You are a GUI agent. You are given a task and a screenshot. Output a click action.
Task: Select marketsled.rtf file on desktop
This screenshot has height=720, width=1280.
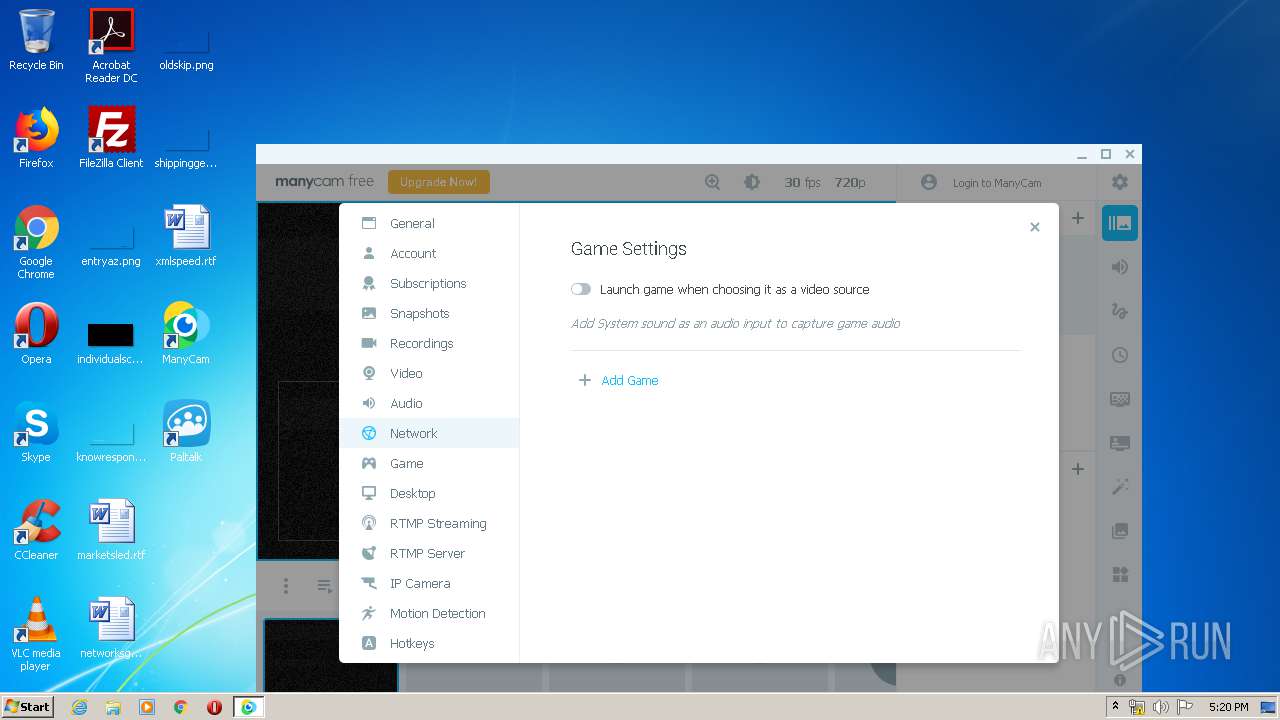click(x=111, y=530)
